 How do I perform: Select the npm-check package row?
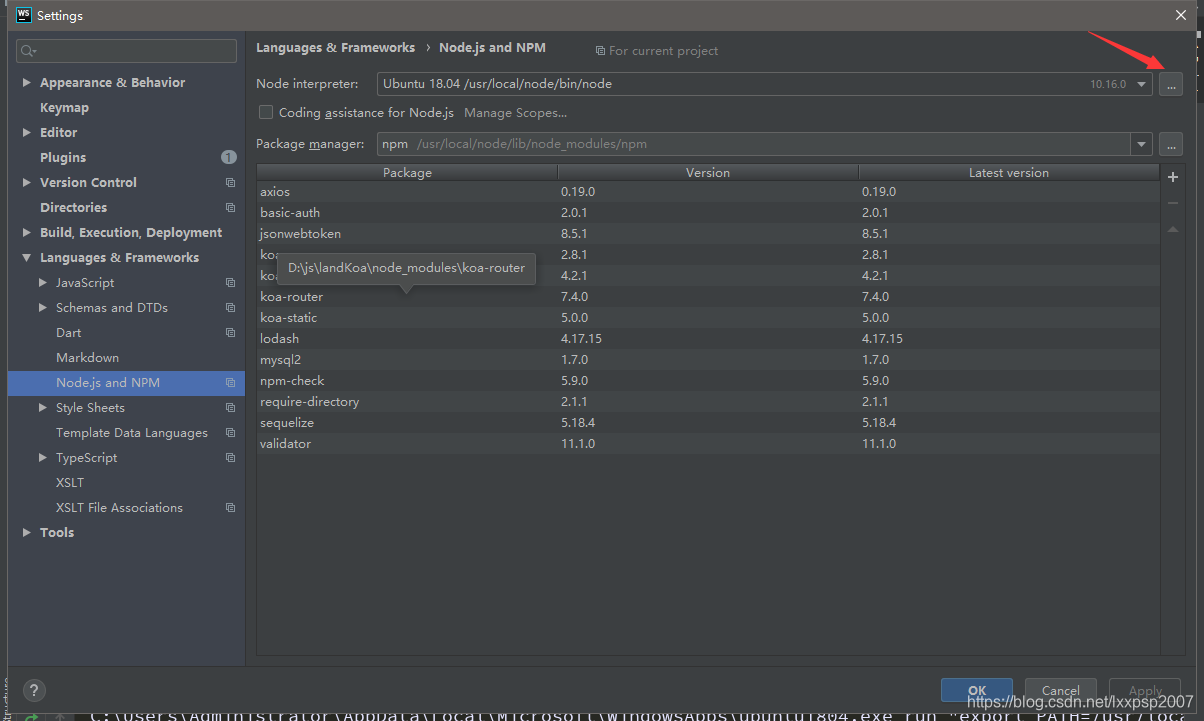pyautogui.click(x=708, y=381)
